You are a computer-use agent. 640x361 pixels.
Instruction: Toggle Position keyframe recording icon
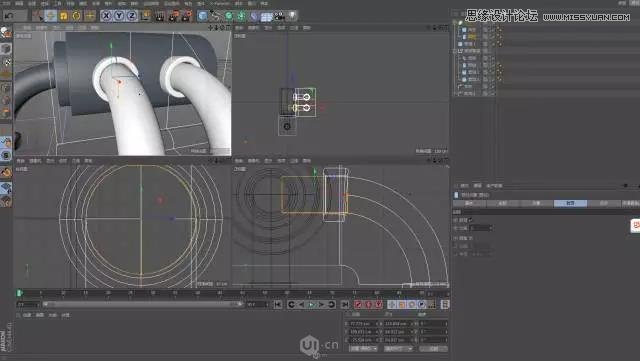[392, 304]
